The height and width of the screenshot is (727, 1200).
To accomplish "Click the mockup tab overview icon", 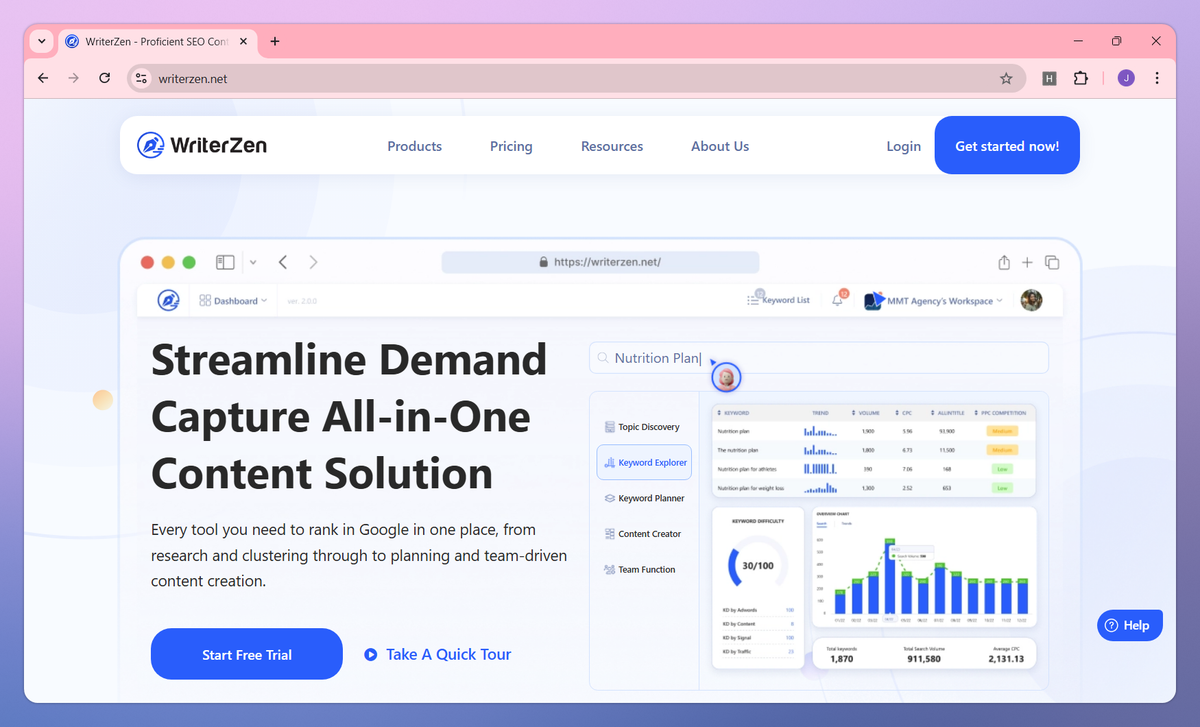I will click(1052, 262).
